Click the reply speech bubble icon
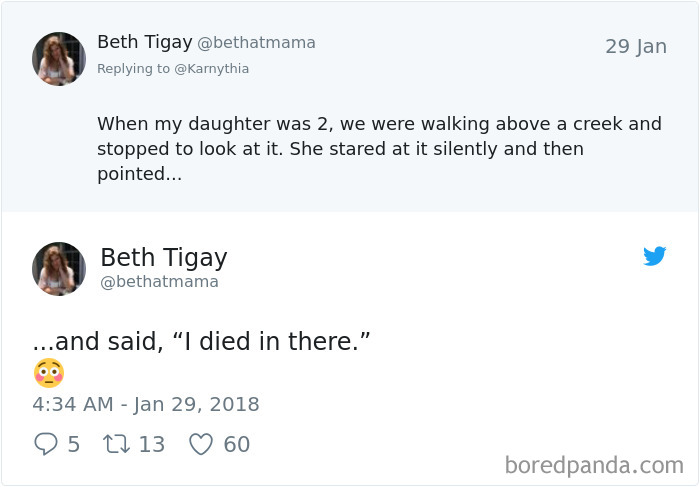This screenshot has height=487, width=700. click(45, 444)
